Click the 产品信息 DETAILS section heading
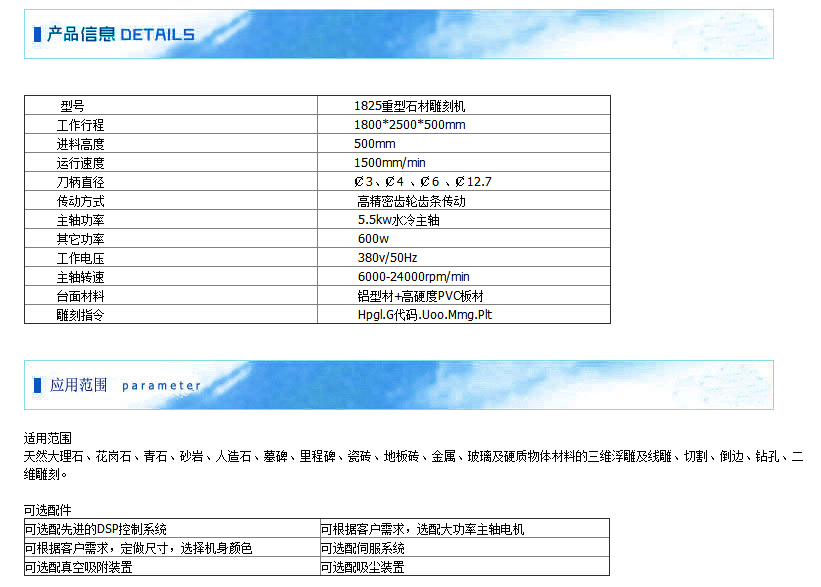Image resolution: width=821 pixels, height=587 pixels. [x=120, y=35]
